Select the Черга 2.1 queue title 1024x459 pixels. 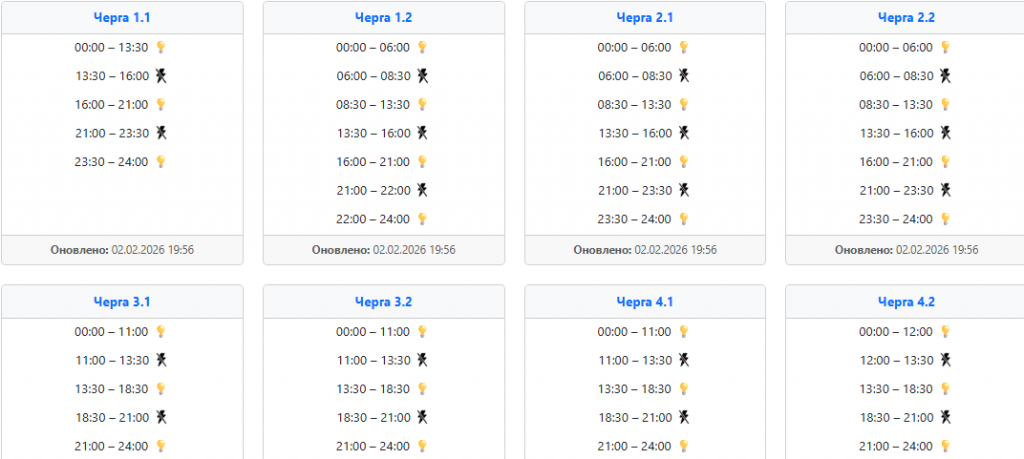645,17
